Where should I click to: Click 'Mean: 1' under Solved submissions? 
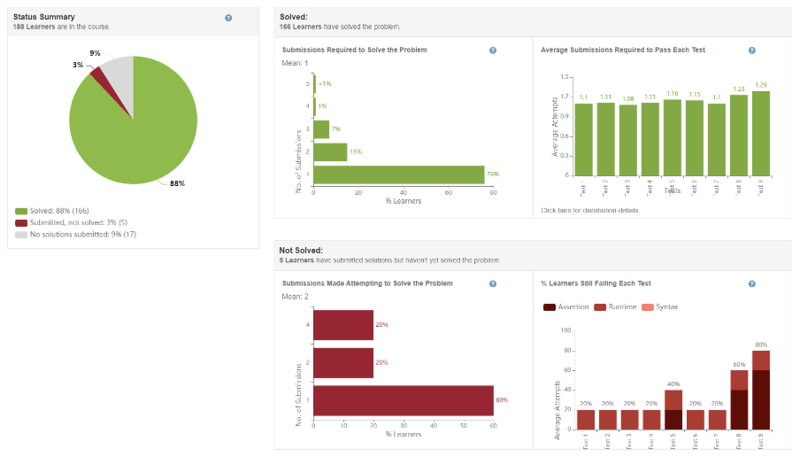(295, 63)
